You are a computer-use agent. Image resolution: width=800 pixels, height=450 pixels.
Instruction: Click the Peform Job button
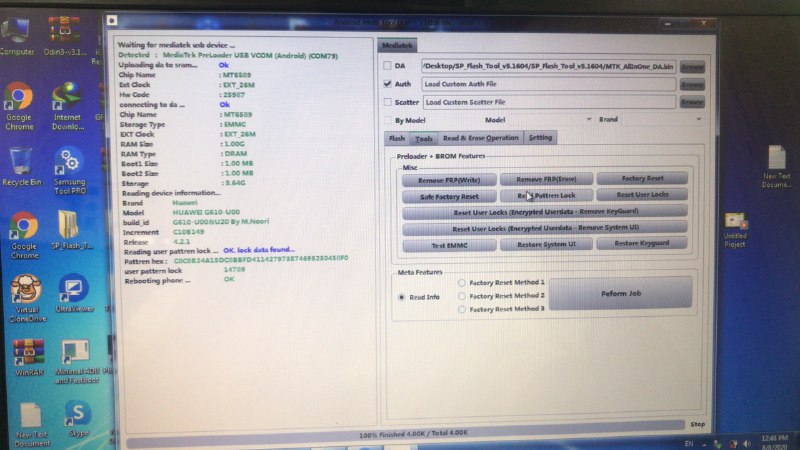pyautogui.click(x=620, y=293)
